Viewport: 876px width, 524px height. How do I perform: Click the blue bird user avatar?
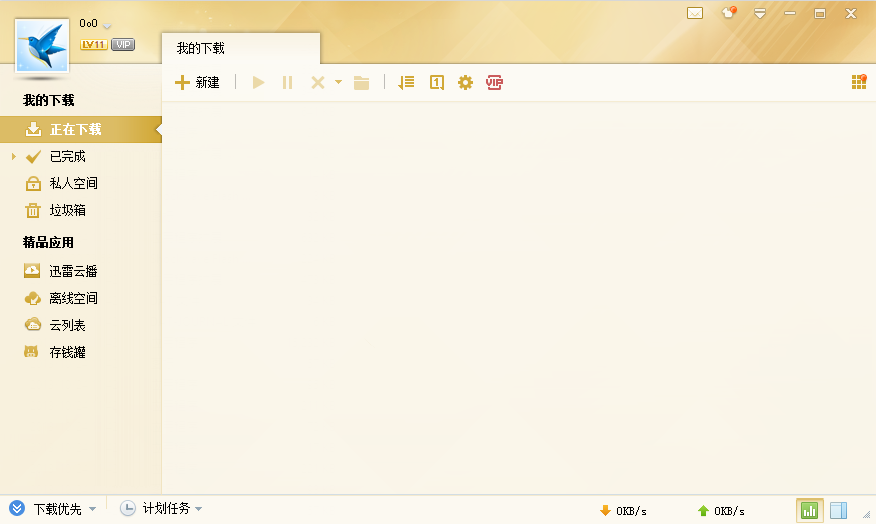coord(42,46)
